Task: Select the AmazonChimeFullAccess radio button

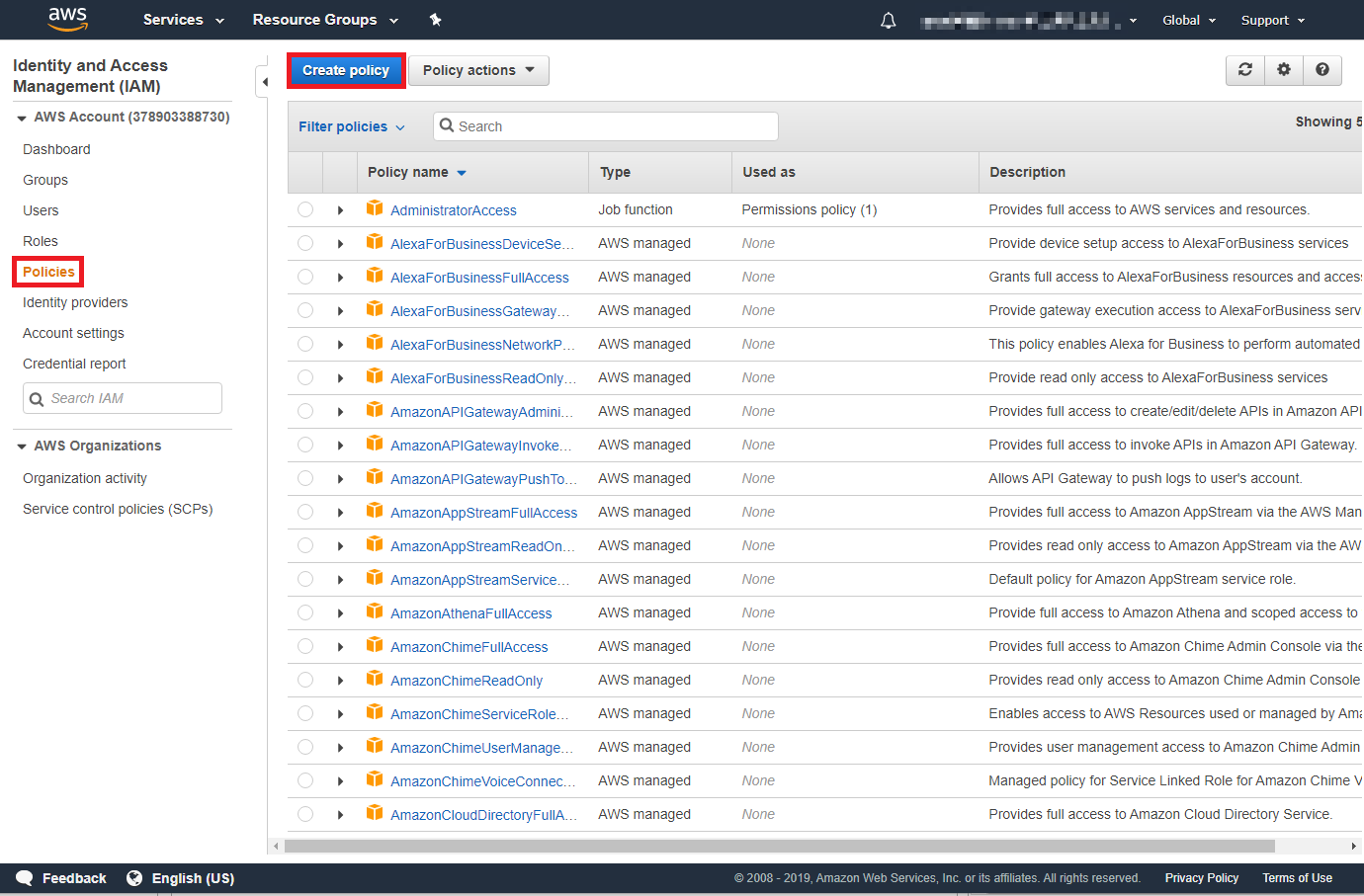Action: [305, 646]
